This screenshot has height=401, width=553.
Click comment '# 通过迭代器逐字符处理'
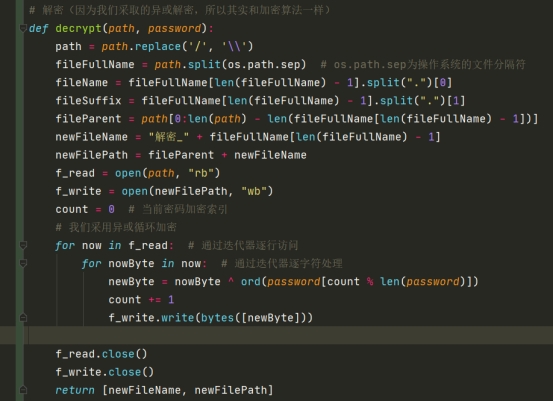pyautogui.click(x=282, y=263)
